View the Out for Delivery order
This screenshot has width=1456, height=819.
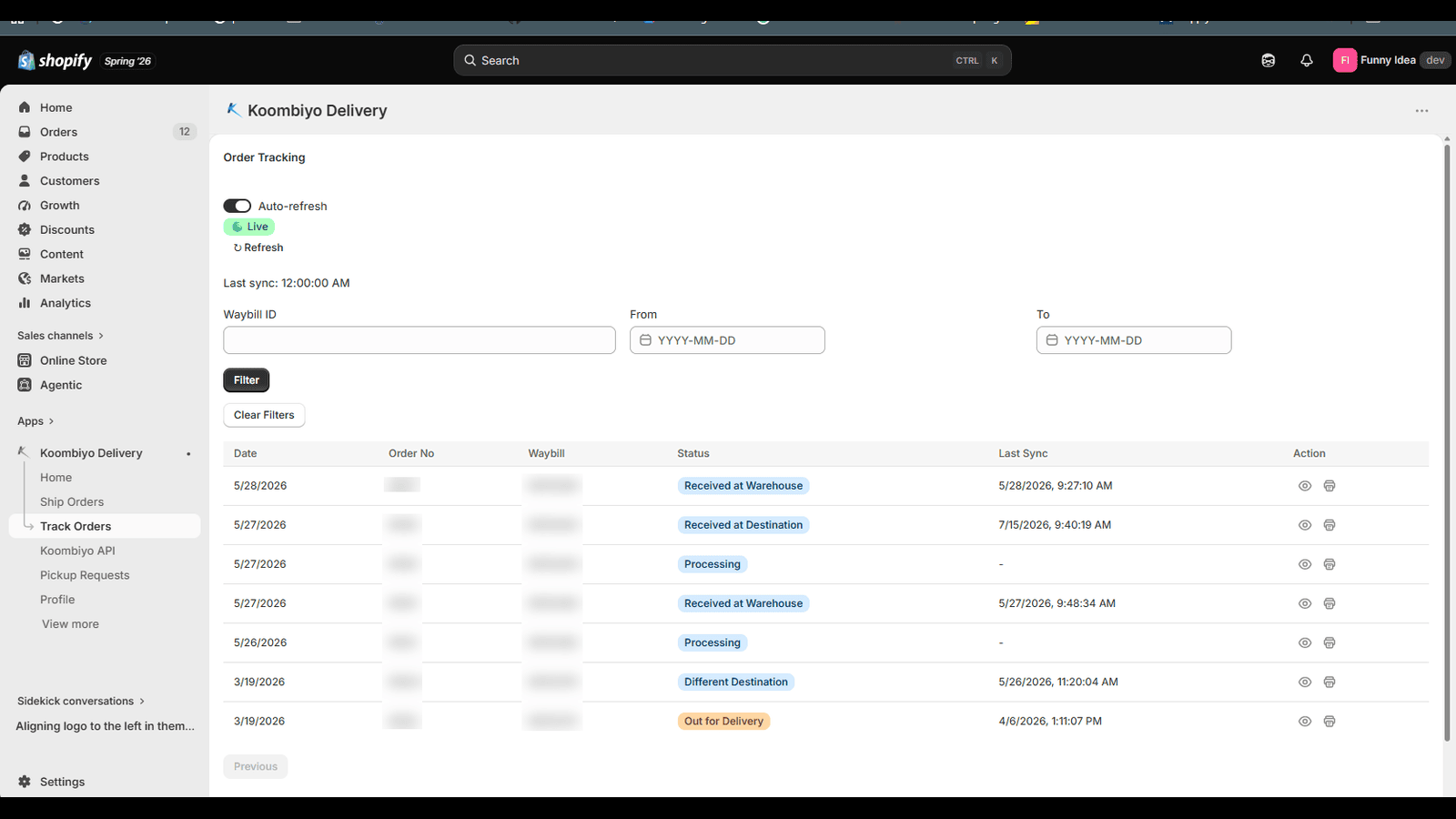(1305, 721)
